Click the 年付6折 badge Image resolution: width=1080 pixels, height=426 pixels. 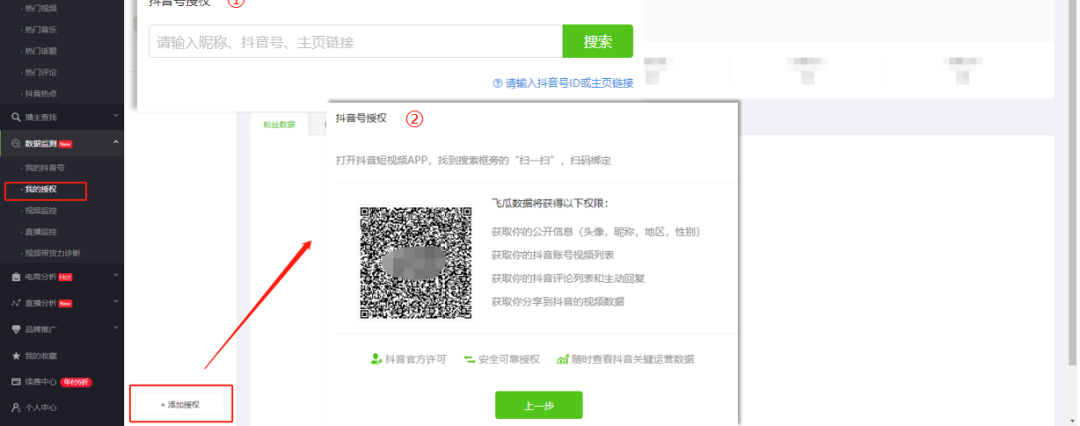76,382
